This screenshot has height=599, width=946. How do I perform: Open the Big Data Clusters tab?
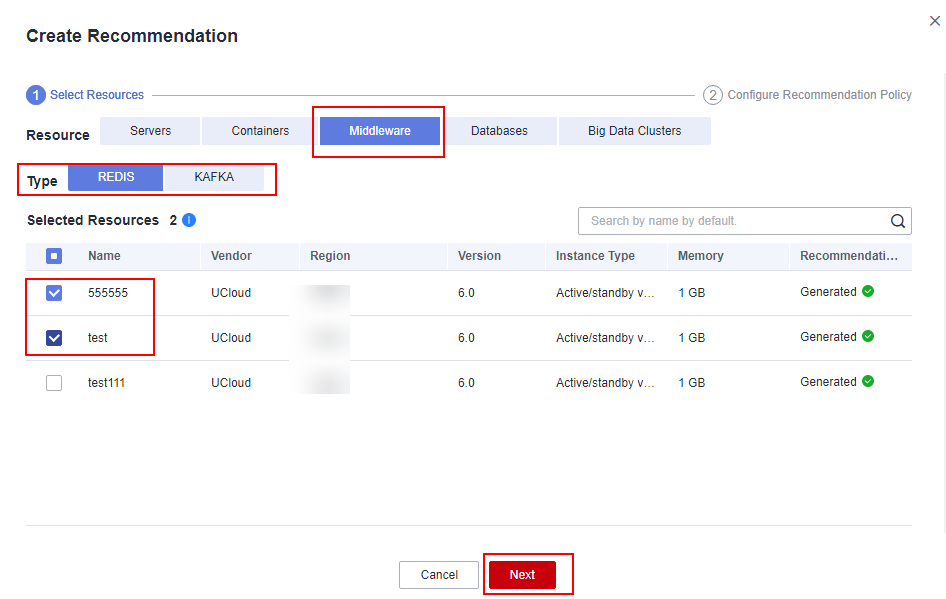pyautogui.click(x=634, y=131)
